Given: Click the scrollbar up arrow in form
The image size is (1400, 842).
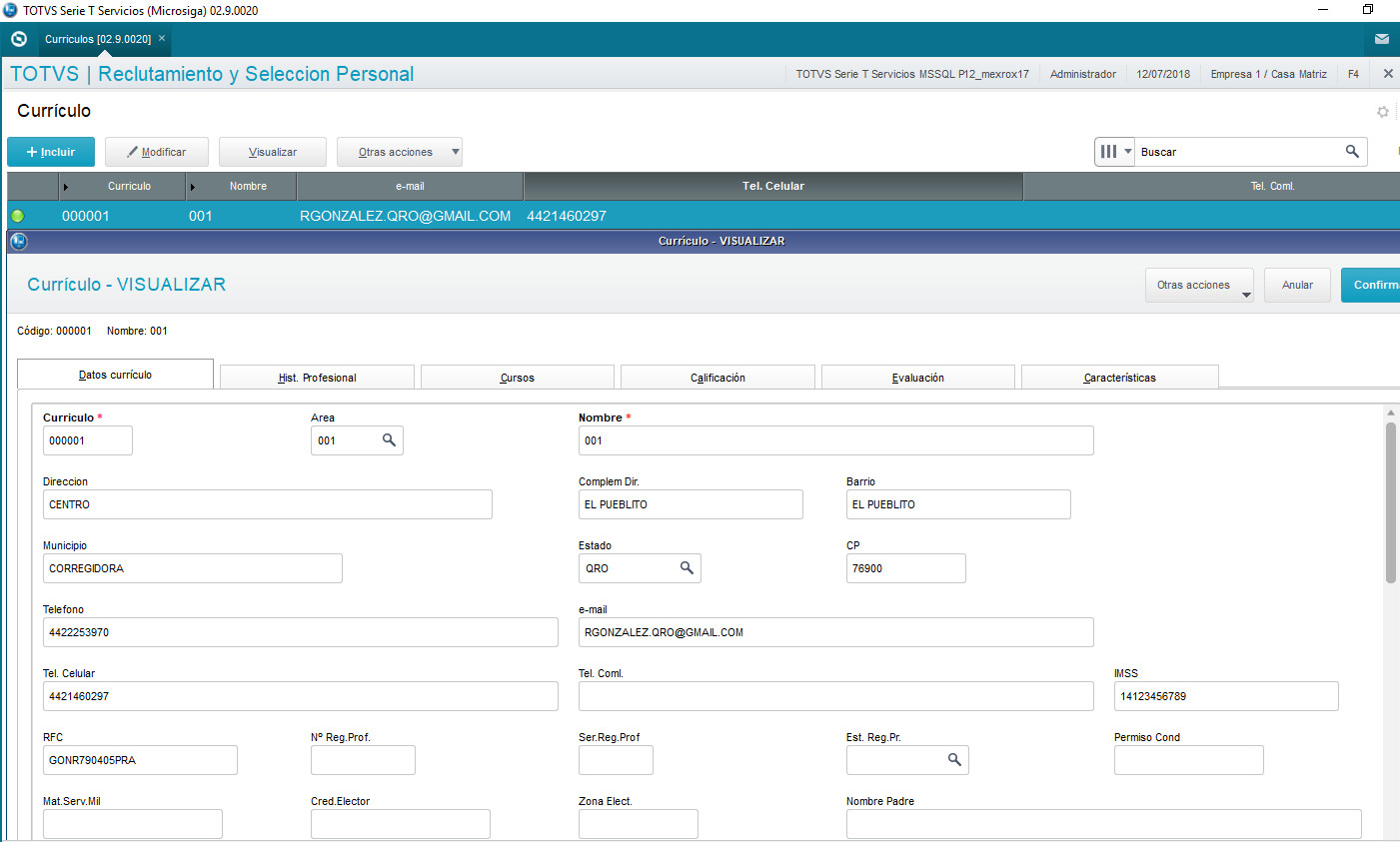Looking at the screenshot, I should click(1391, 413).
